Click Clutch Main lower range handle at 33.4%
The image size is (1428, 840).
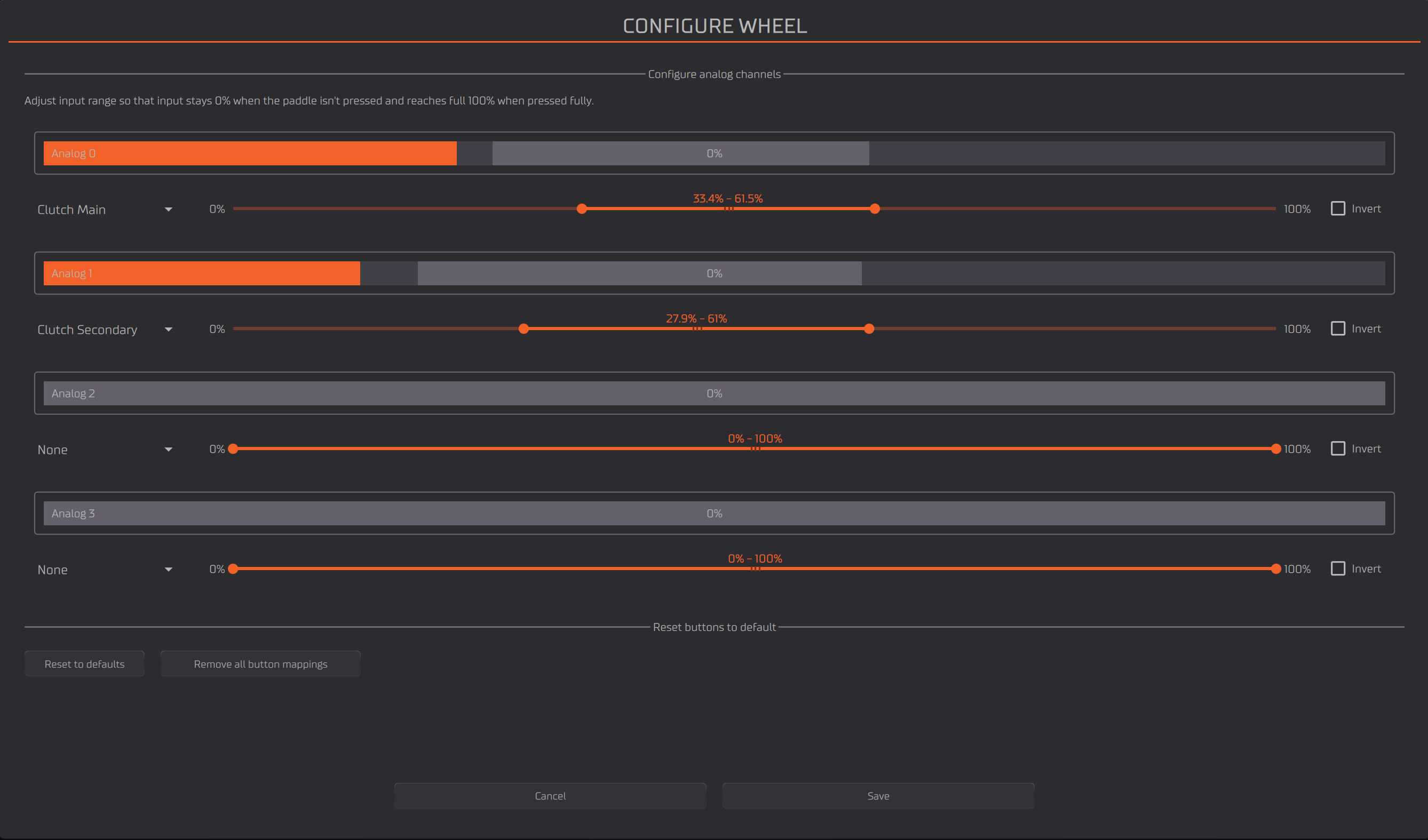pos(582,209)
